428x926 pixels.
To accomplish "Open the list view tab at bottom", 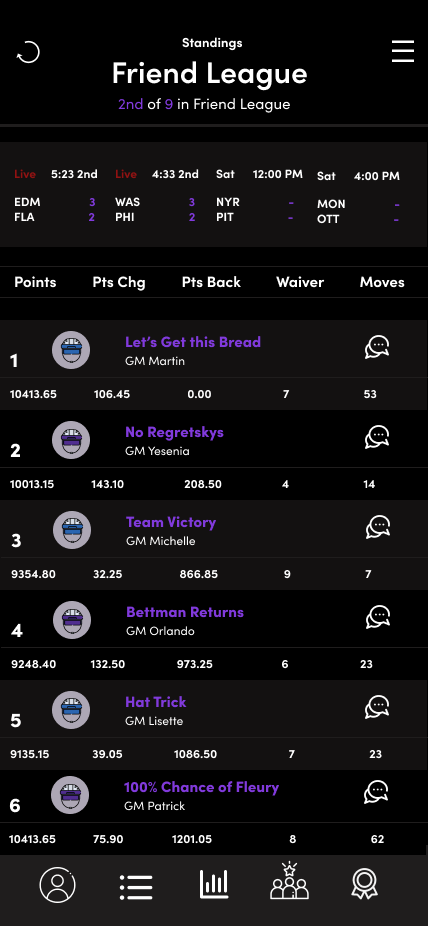I will pyautogui.click(x=136, y=887).
